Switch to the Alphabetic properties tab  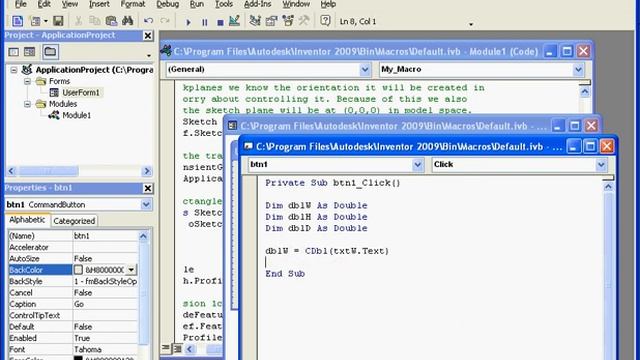coord(27,220)
